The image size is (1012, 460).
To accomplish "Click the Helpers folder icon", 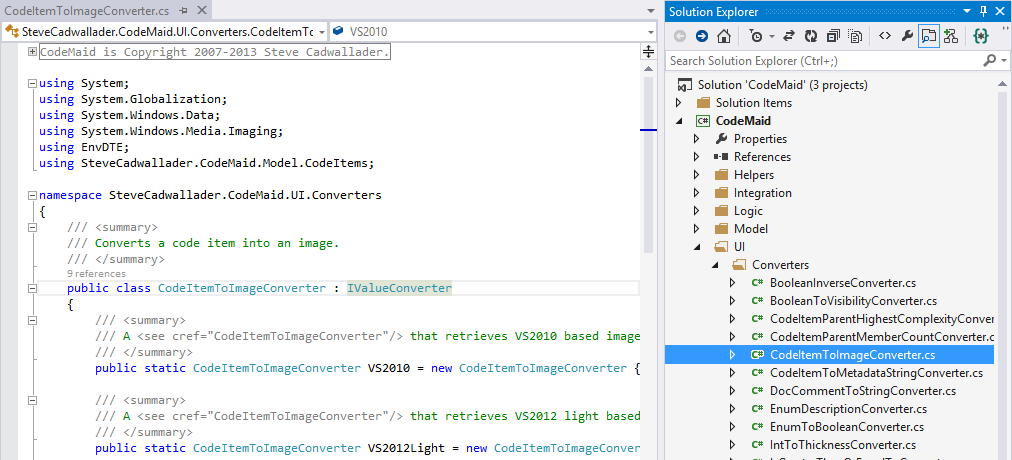I will point(722,175).
